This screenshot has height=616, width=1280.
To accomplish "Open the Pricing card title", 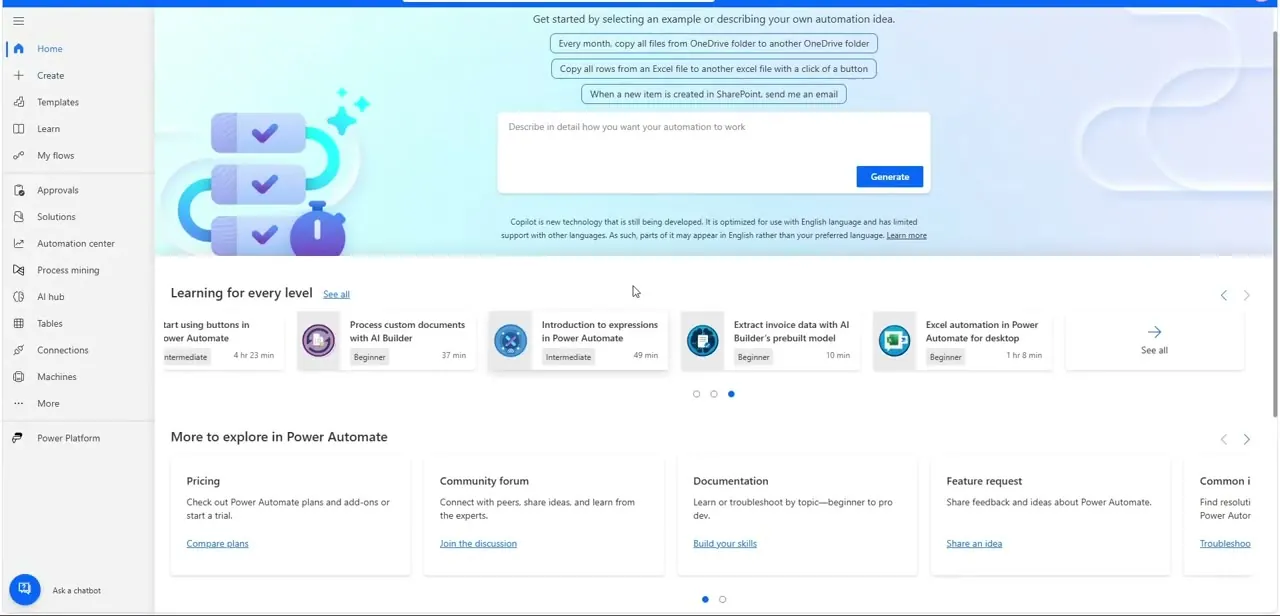I will click(x=203, y=481).
